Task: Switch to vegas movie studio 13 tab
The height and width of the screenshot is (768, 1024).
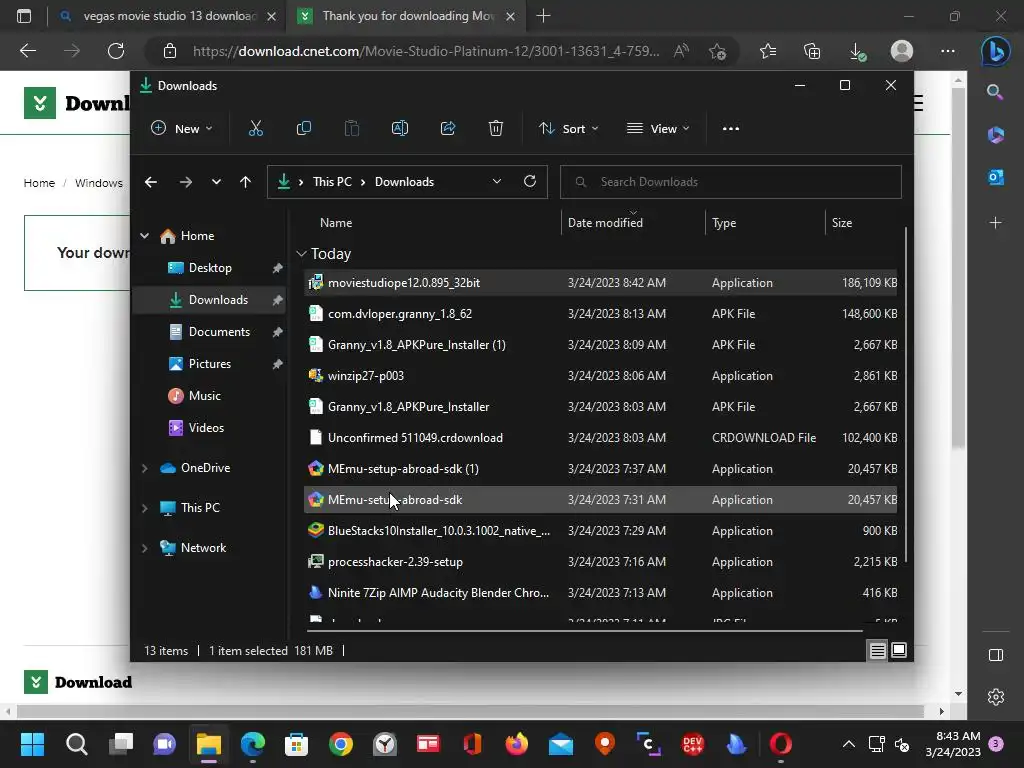Action: point(169,16)
